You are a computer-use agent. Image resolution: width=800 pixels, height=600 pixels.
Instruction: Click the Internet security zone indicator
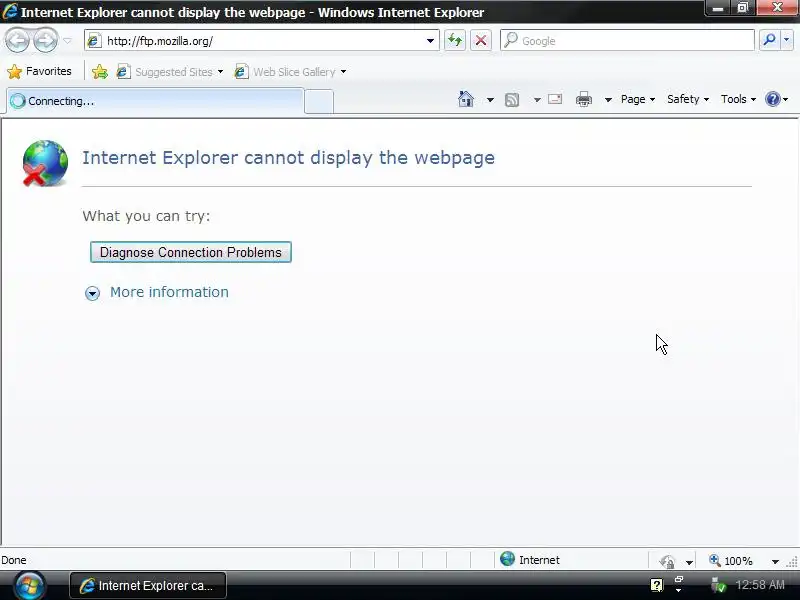click(x=530, y=560)
